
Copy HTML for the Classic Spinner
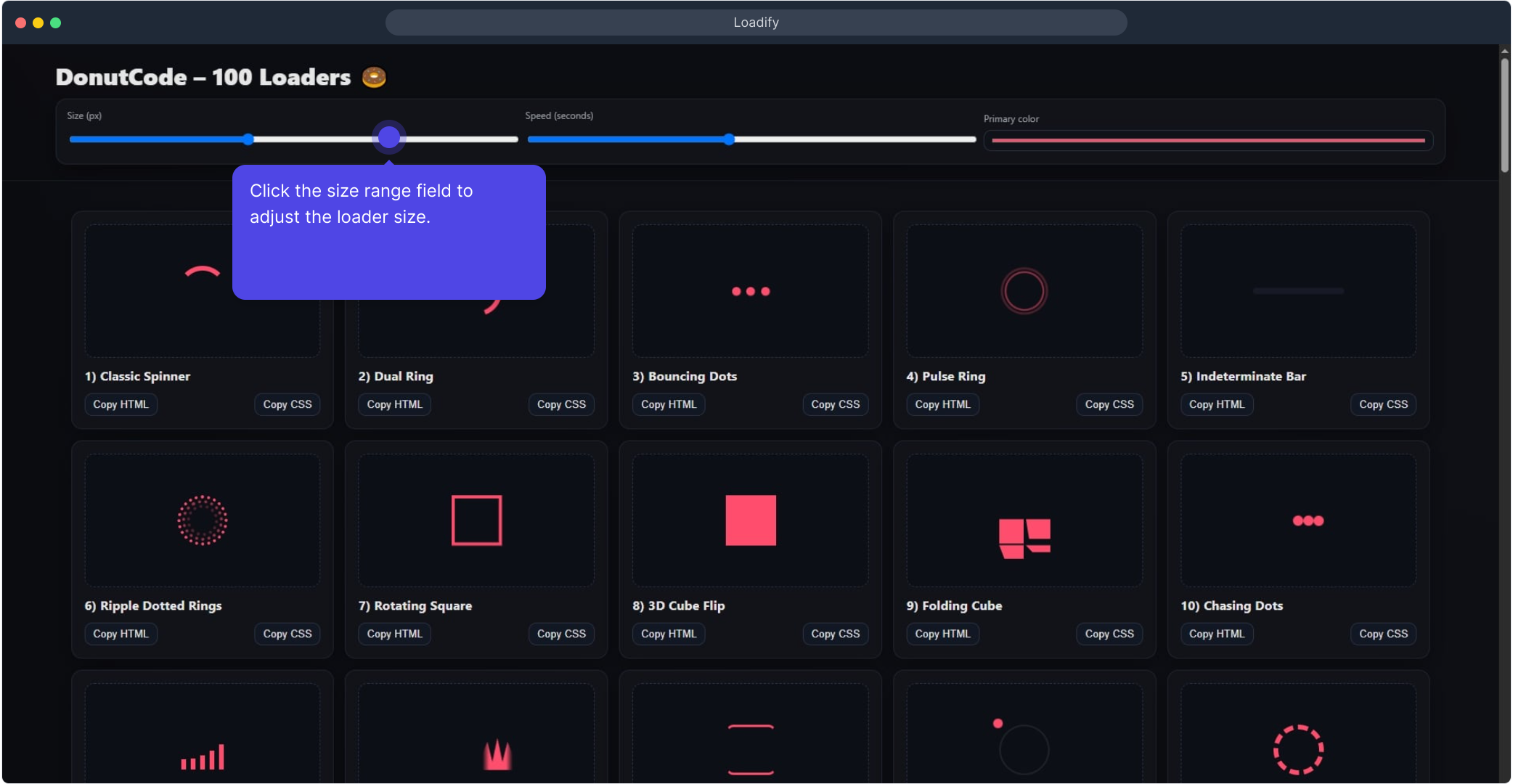point(121,404)
